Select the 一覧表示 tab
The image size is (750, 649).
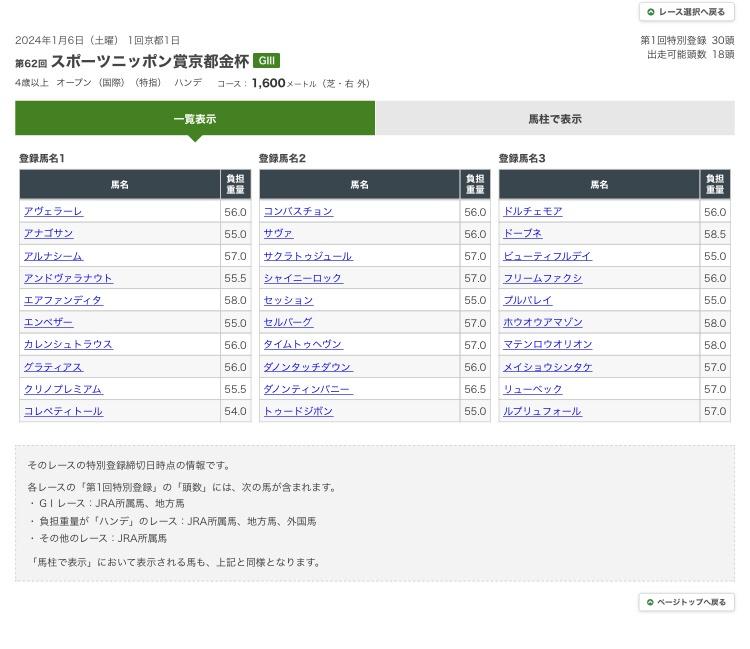(x=195, y=119)
